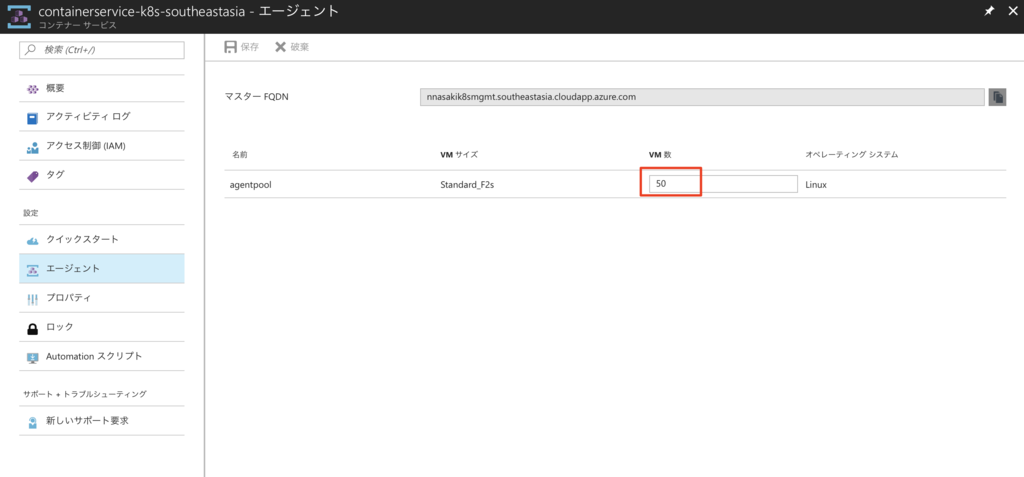The height and width of the screenshot is (477, 1024).
Task: Copy the master FQDN with copy icon
Action: click(x=997, y=97)
